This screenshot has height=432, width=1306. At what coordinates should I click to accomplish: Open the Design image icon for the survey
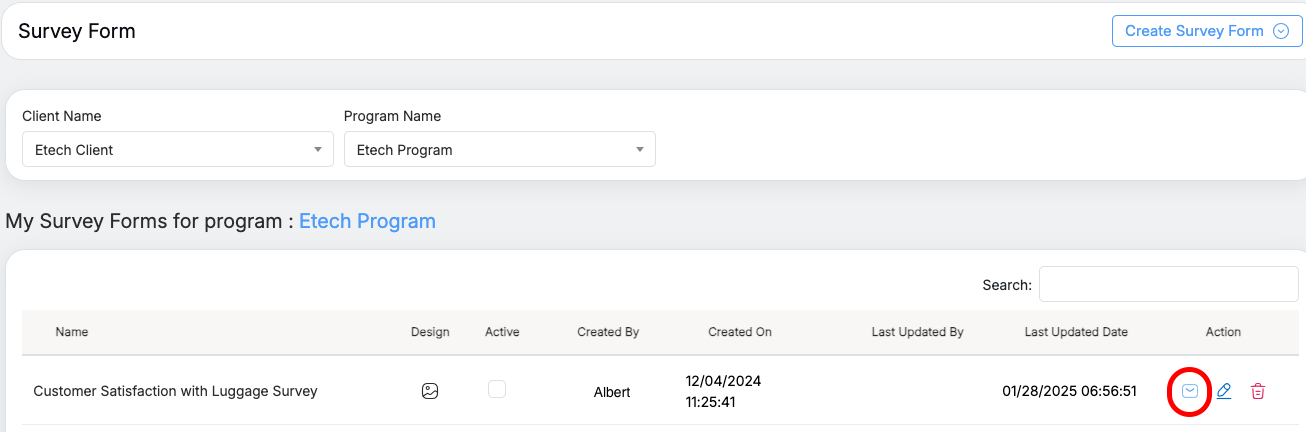coord(430,391)
